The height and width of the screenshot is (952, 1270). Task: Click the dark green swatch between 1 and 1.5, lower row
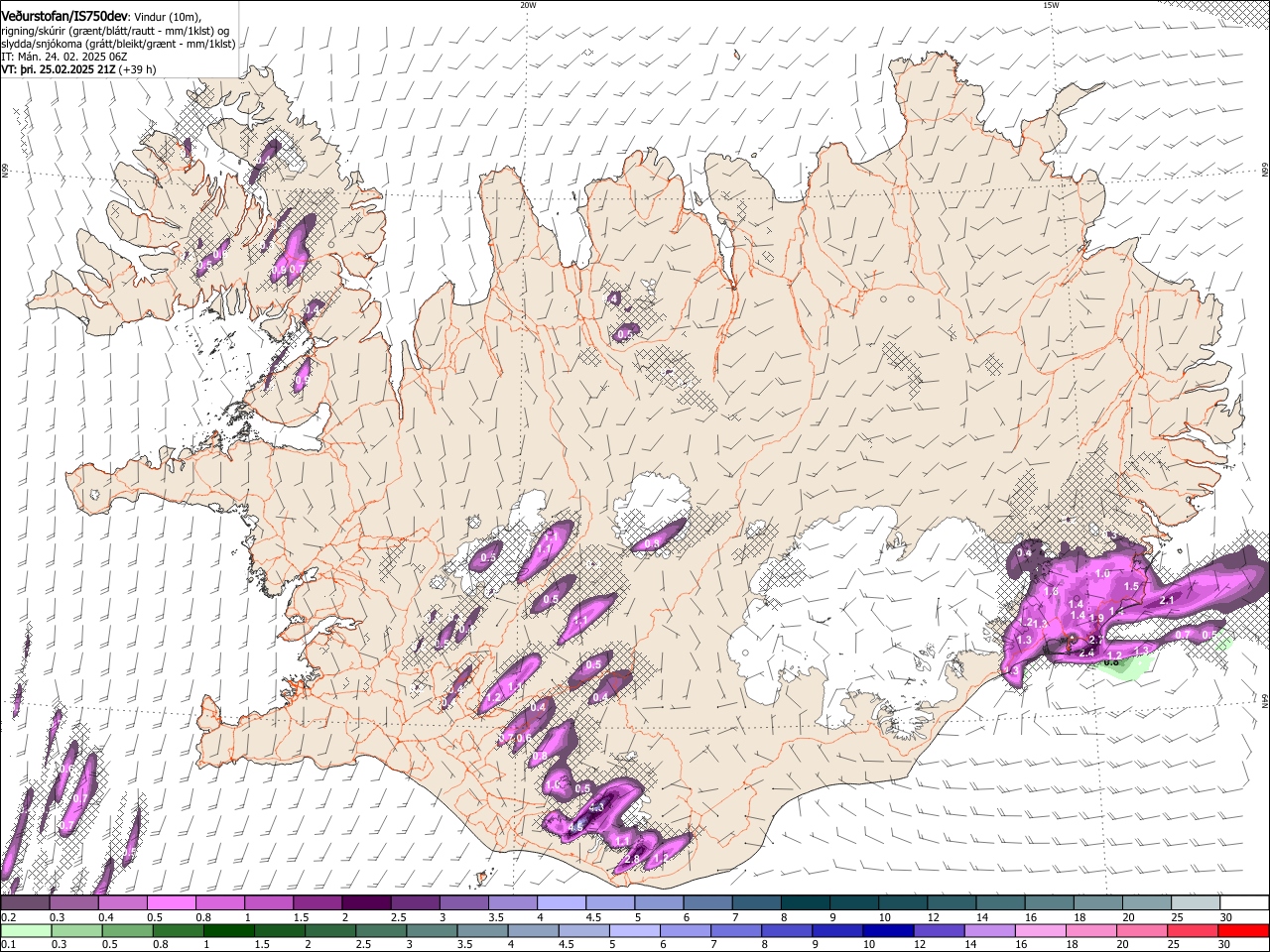(x=228, y=930)
